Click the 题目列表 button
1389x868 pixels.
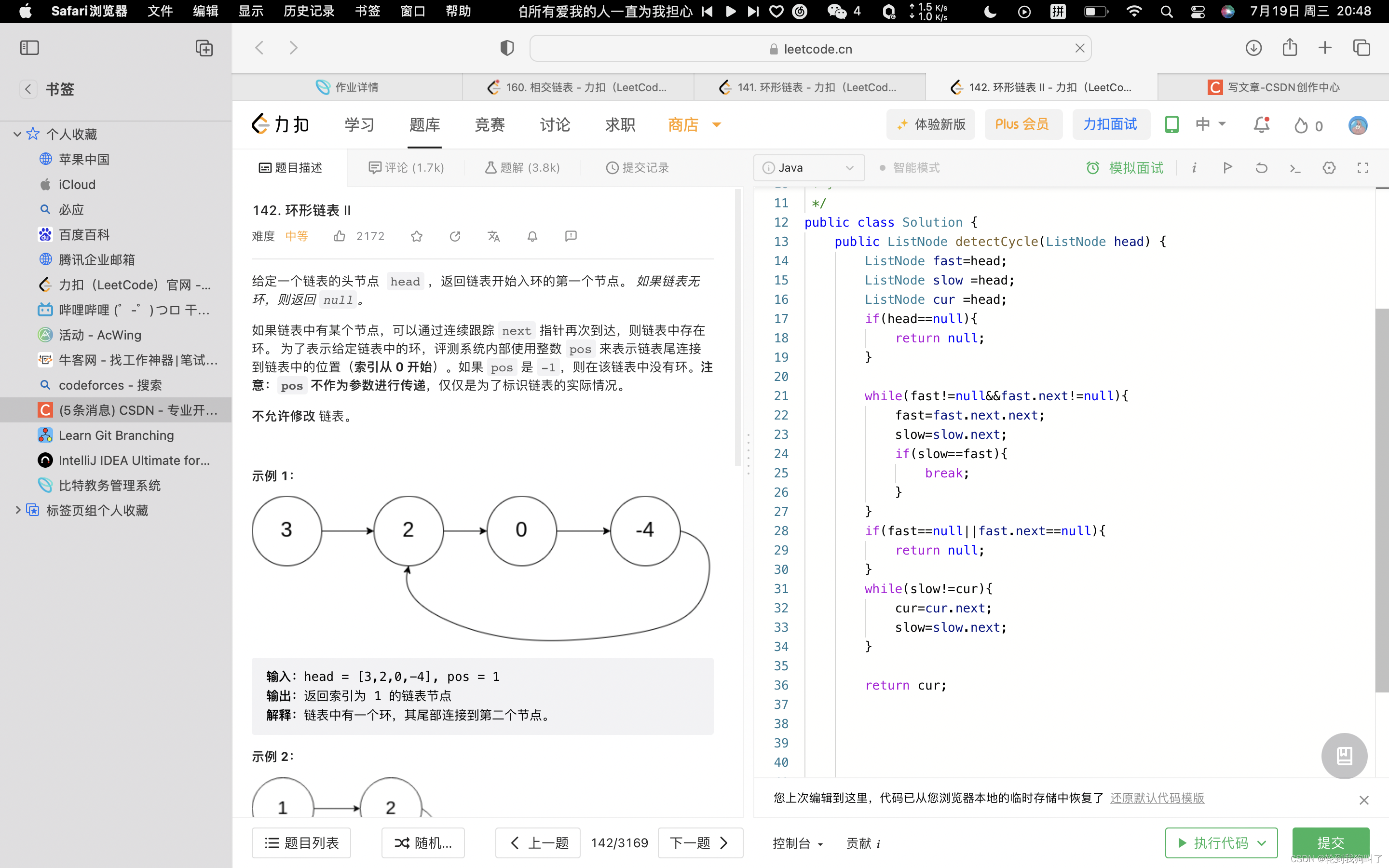301,843
